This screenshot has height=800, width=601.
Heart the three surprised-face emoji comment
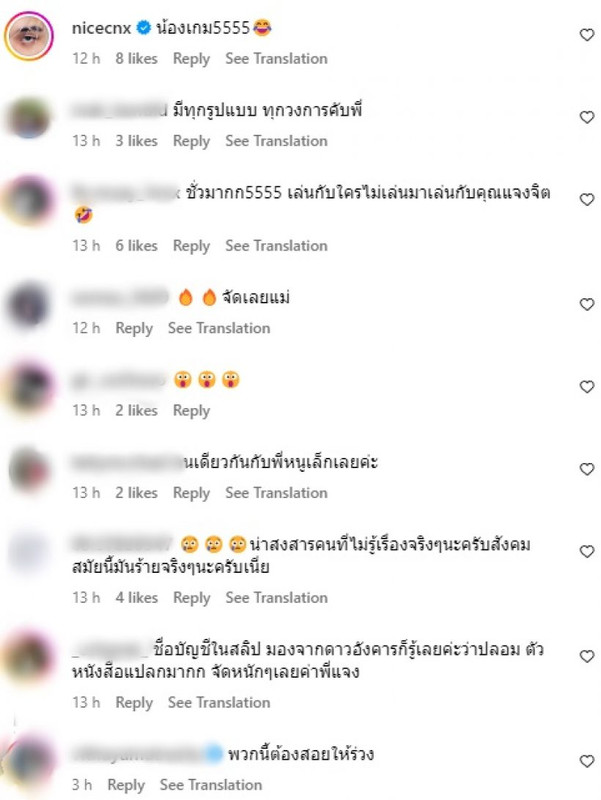pyautogui.click(x=587, y=387)
